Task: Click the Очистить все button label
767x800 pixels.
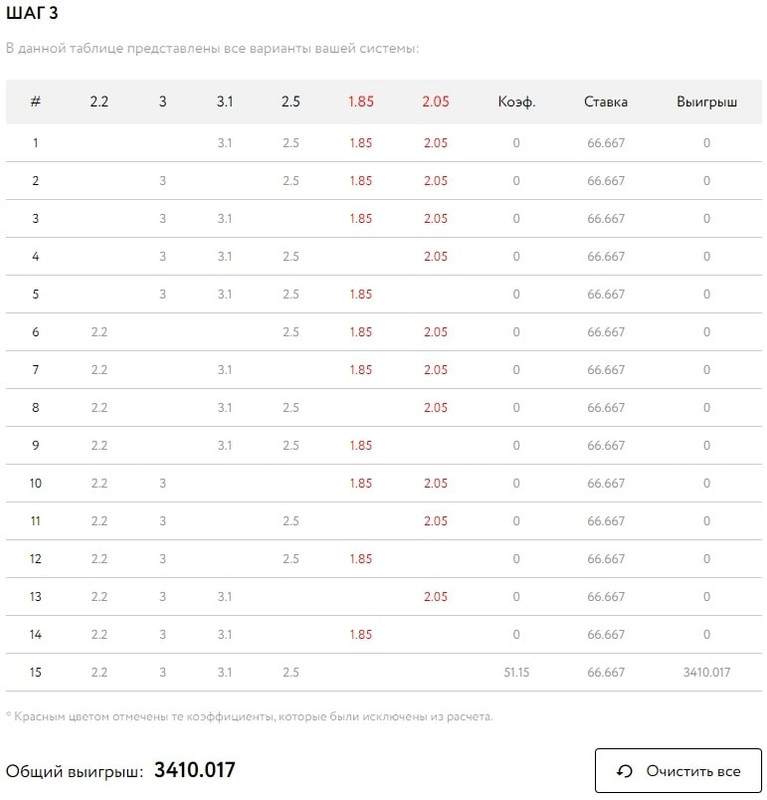Action: coord(693,771)
